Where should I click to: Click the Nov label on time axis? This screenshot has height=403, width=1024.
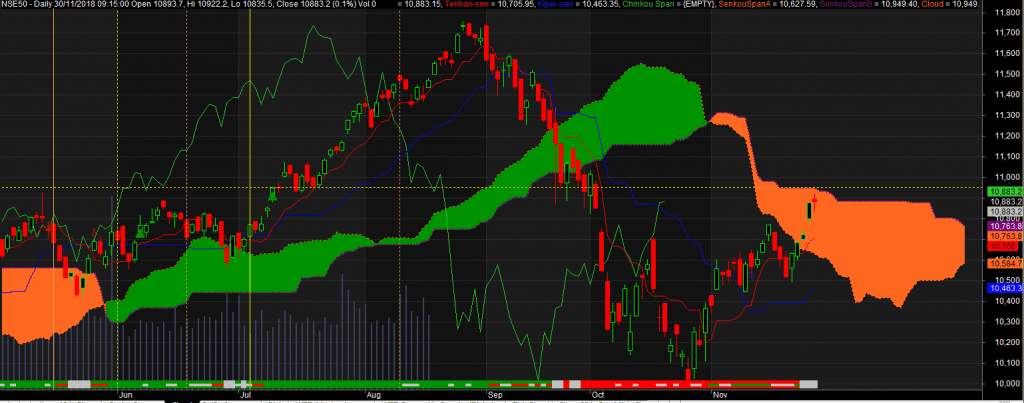pyautogui.click(x=719, y=395)
